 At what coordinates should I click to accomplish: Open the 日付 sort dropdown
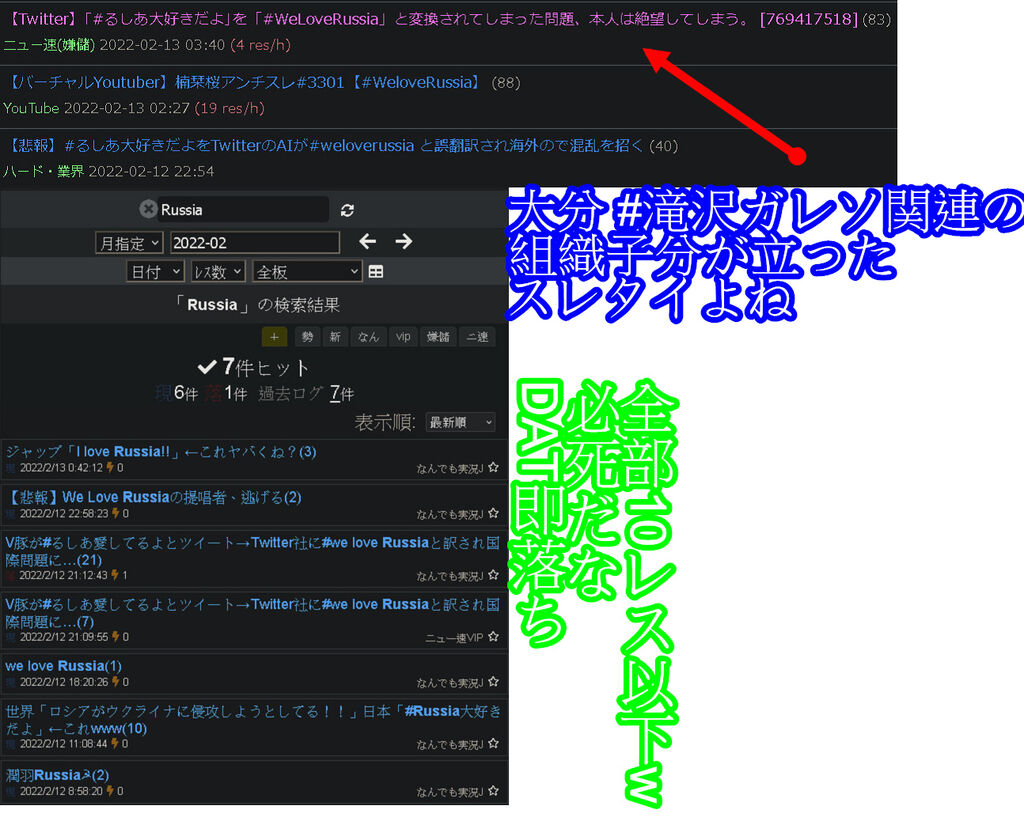click(x=155, y=272)
